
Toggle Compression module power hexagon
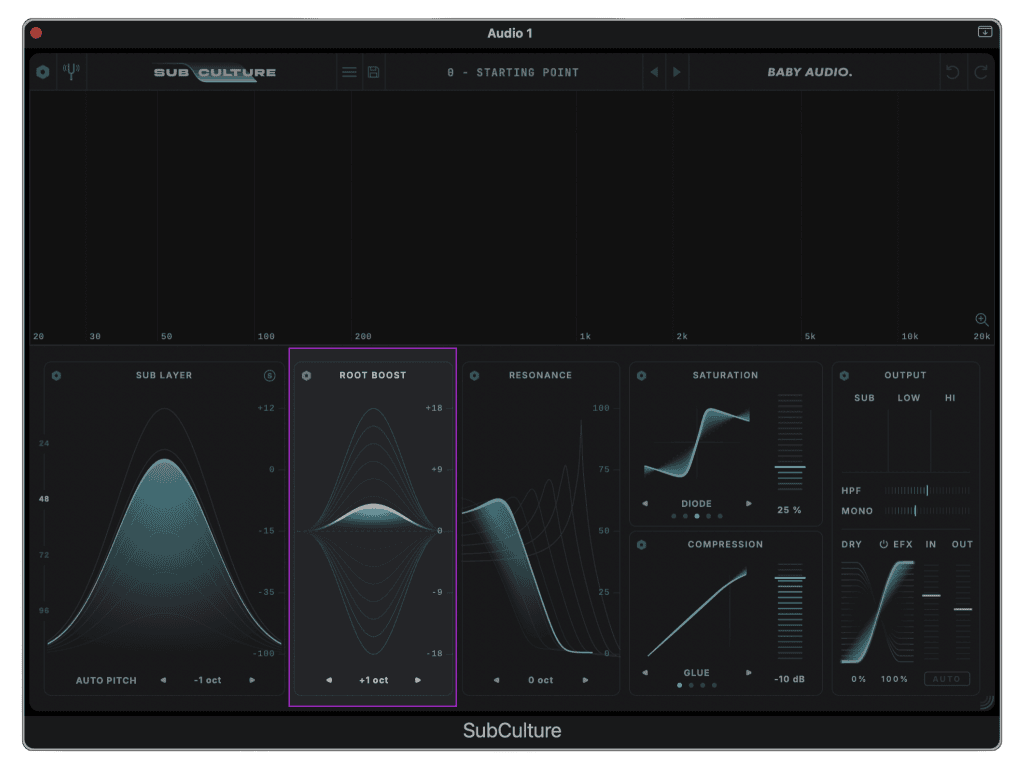[x=642, y=545]
